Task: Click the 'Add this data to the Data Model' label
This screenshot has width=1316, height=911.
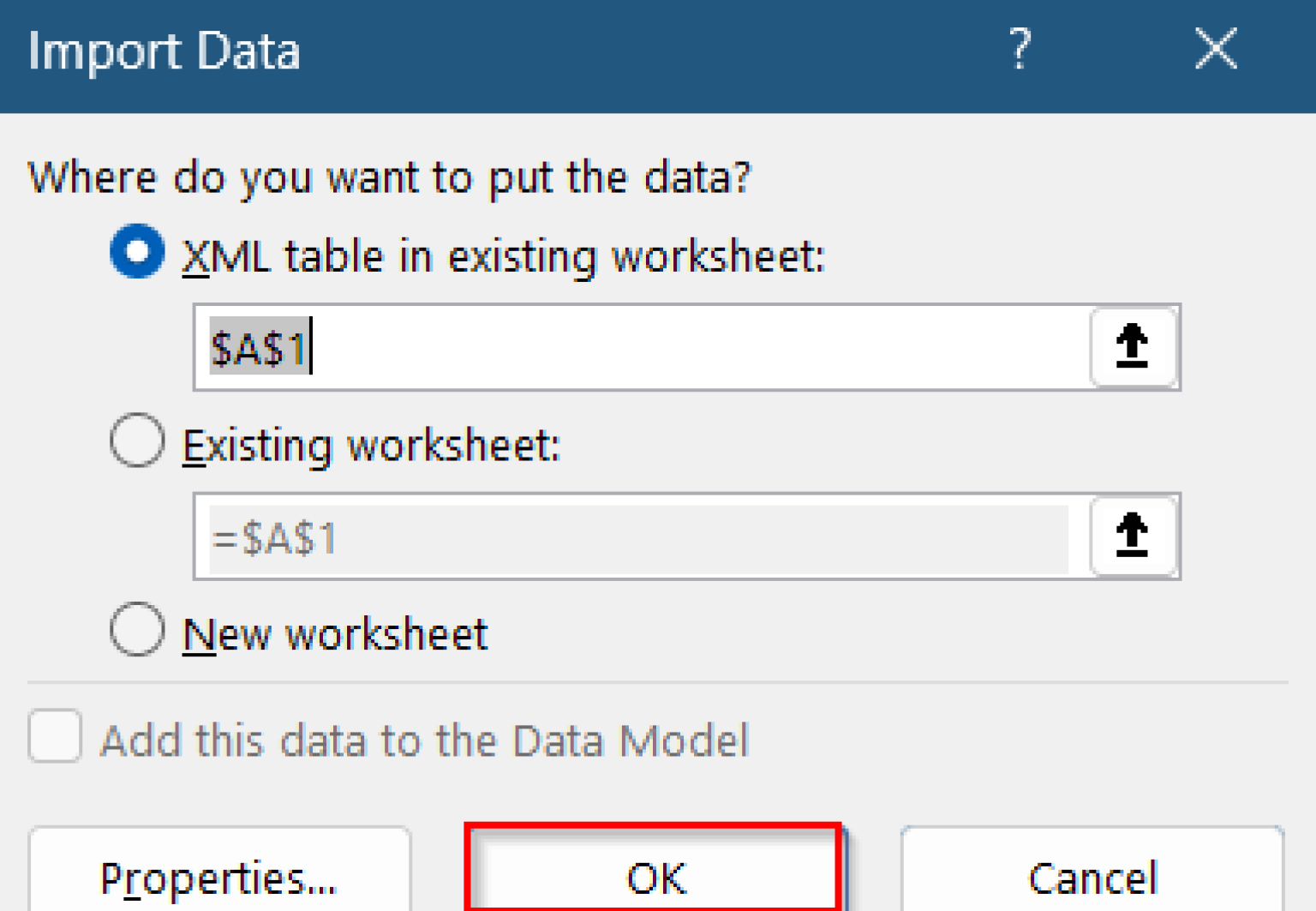Action: [x=424, y=740]
